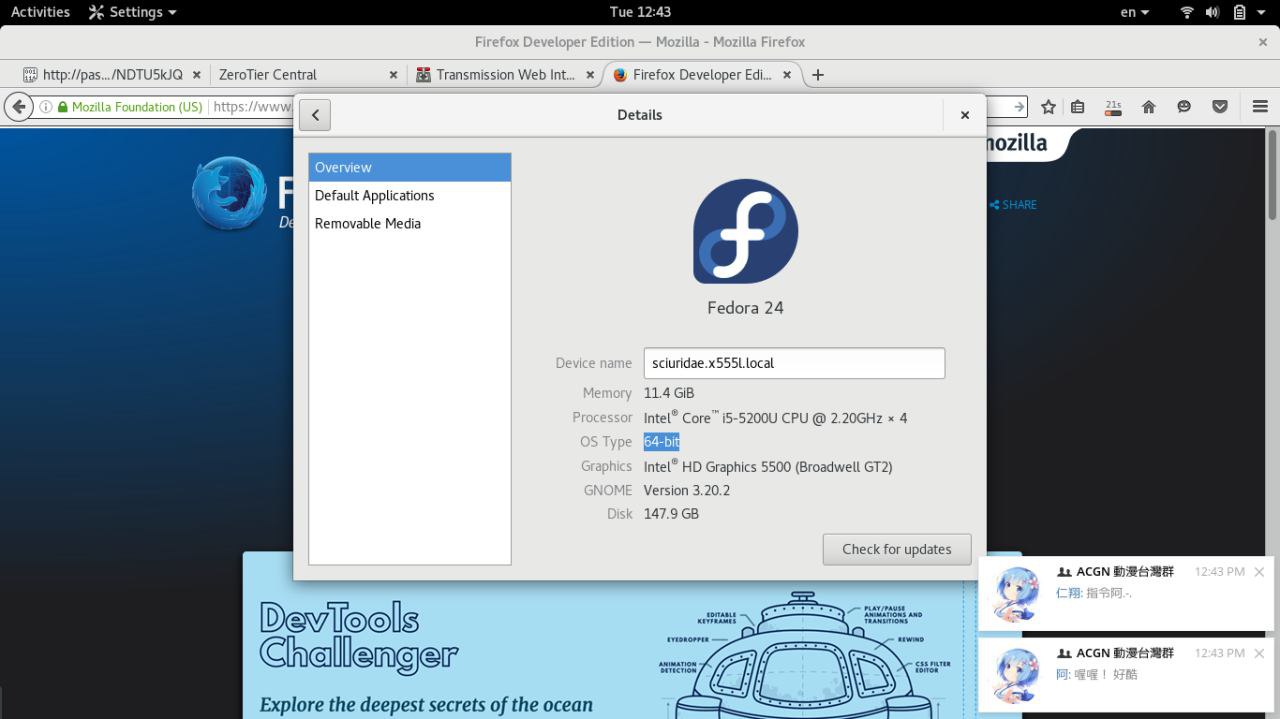Image resolution: width=1280 pixels, height=719 pixels.
Task: Expand the 'en' input language dropdown
Action: click(1134, 12)
